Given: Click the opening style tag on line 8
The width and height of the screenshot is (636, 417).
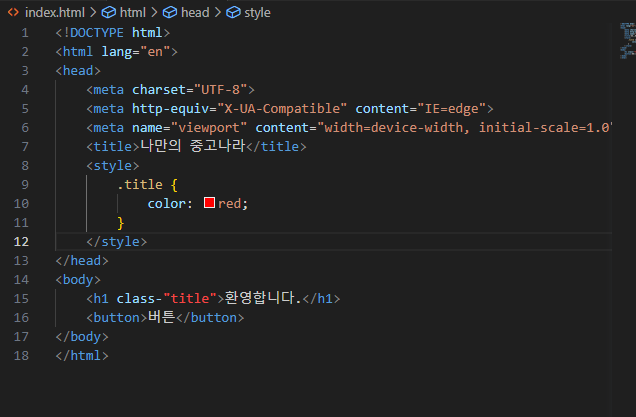Looking at the screenshot, I should point(113,166).
